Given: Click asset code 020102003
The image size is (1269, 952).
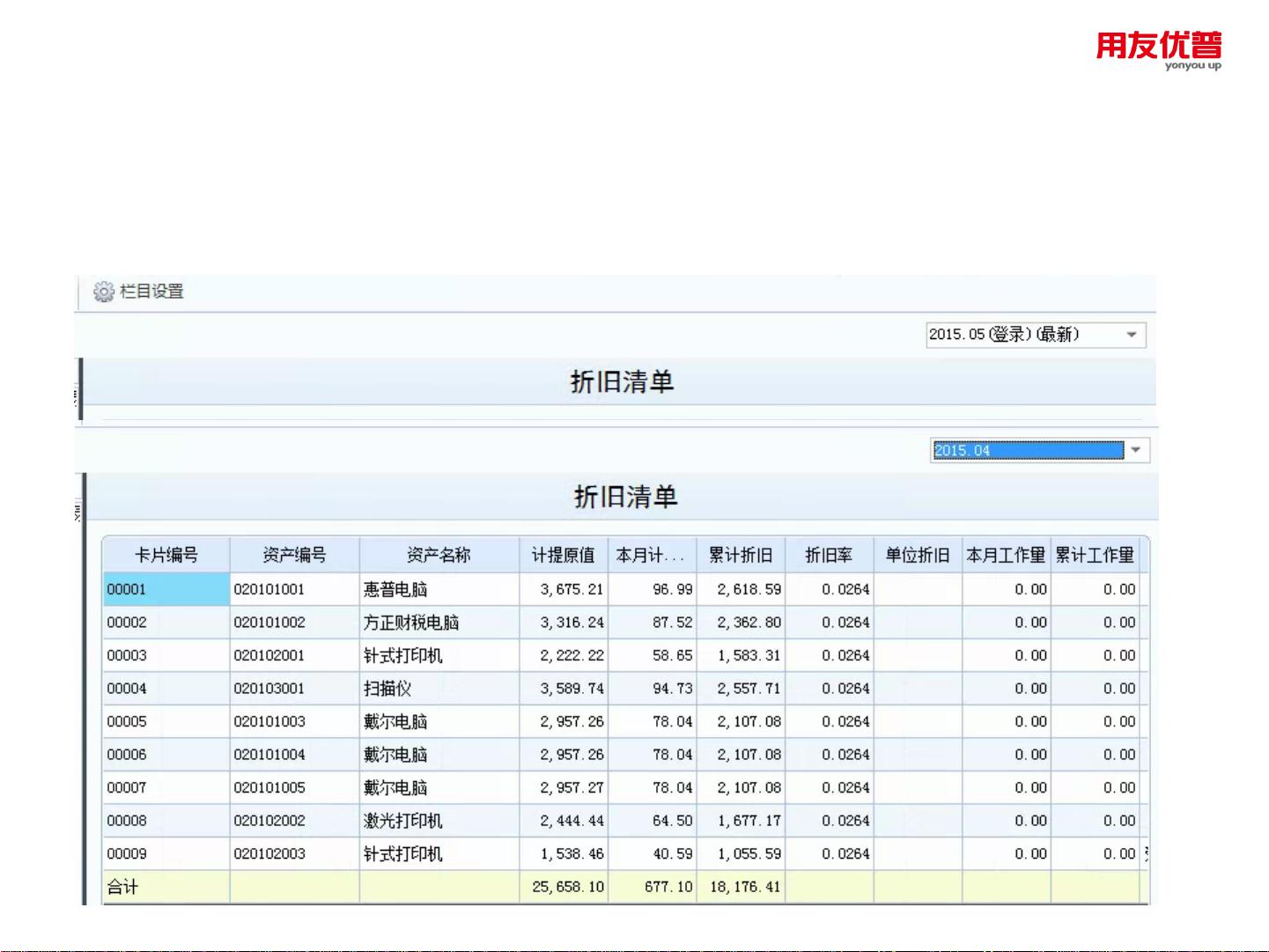Looking at the screenshot, I should pos(269,853).
